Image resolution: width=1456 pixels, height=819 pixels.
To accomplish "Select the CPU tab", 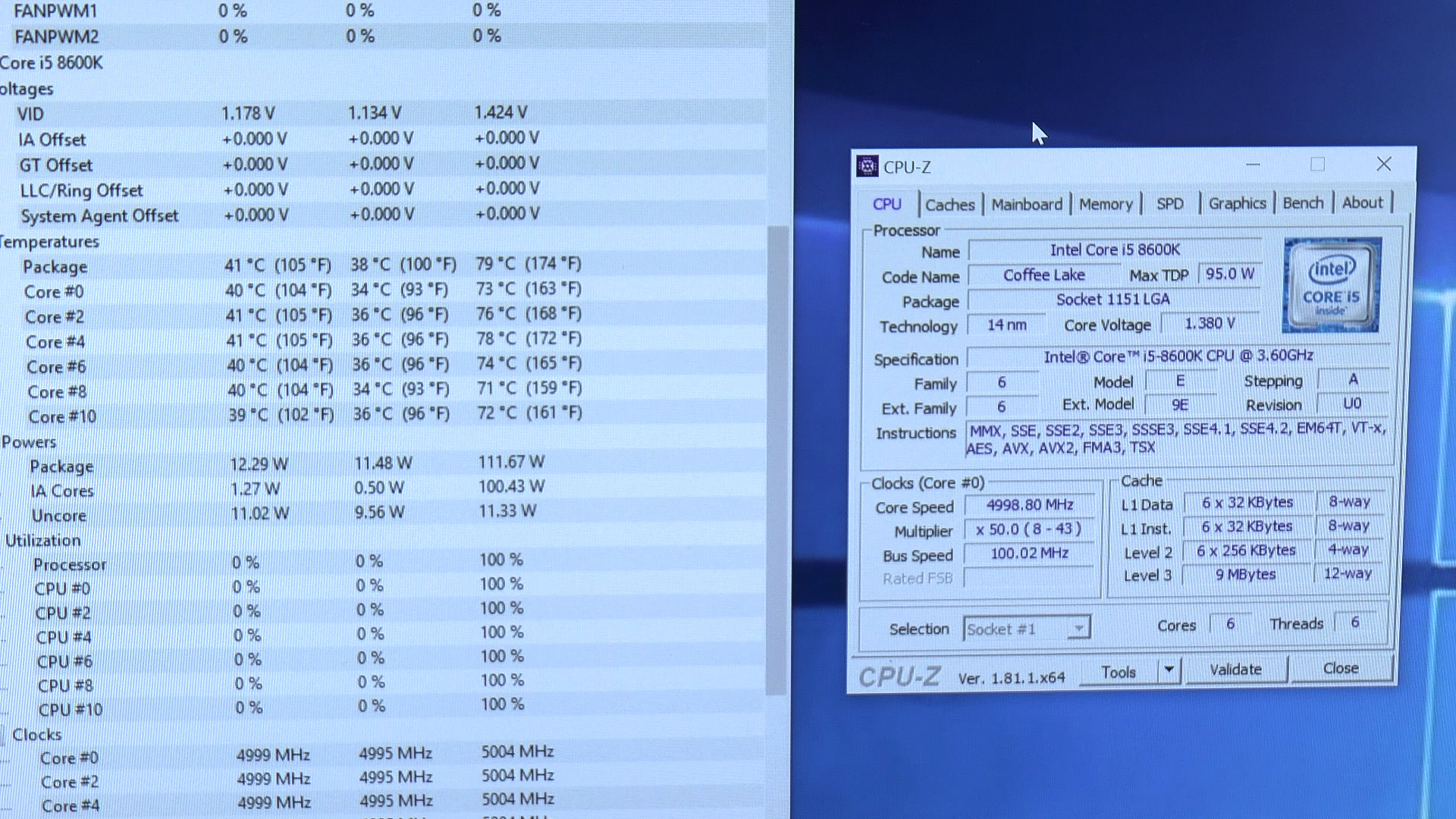I will 887,205.
